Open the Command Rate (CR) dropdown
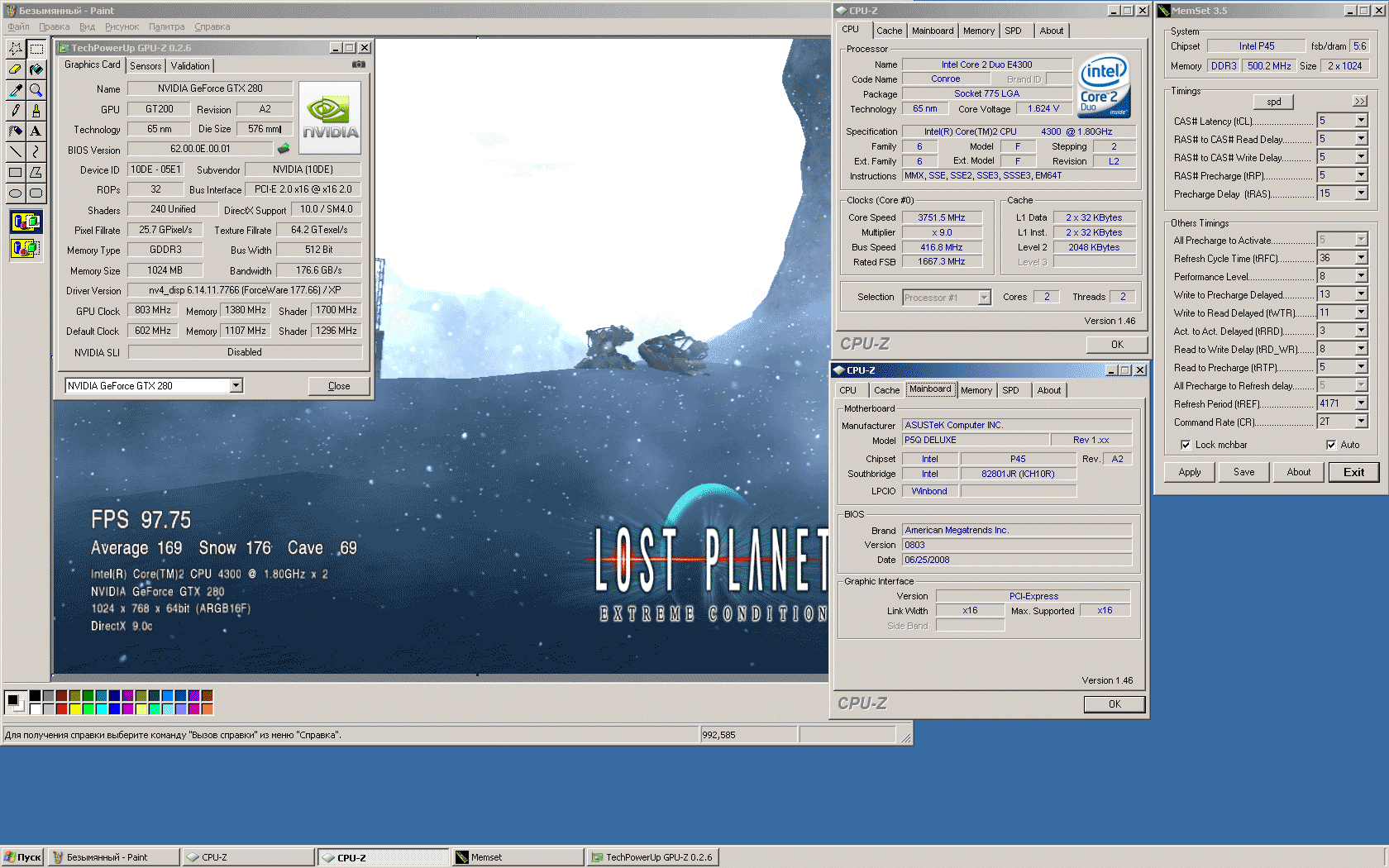Viewport: 1389px width, 868px height. (1361, 422)
